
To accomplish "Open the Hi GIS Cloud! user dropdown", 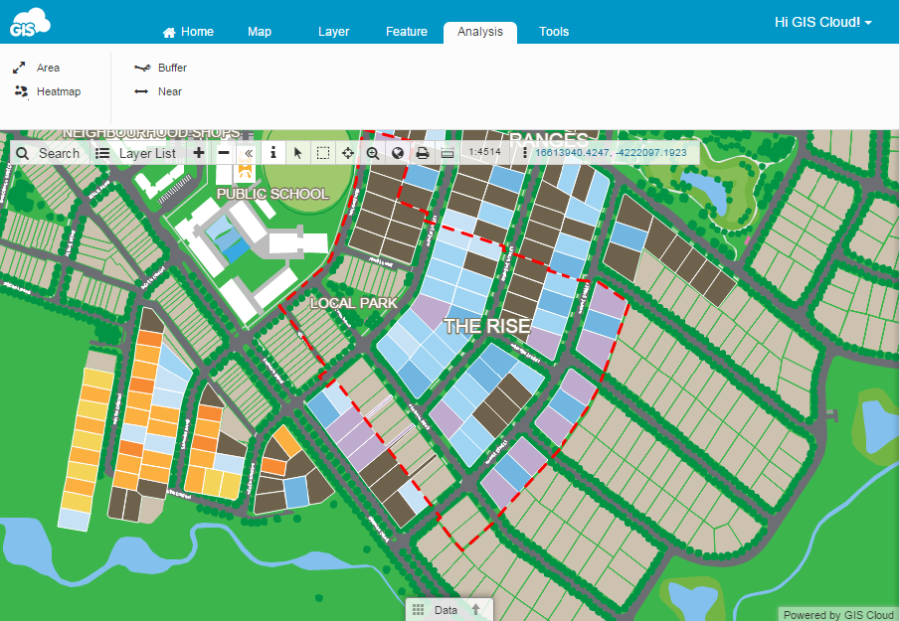I will [x=823, y=22].
